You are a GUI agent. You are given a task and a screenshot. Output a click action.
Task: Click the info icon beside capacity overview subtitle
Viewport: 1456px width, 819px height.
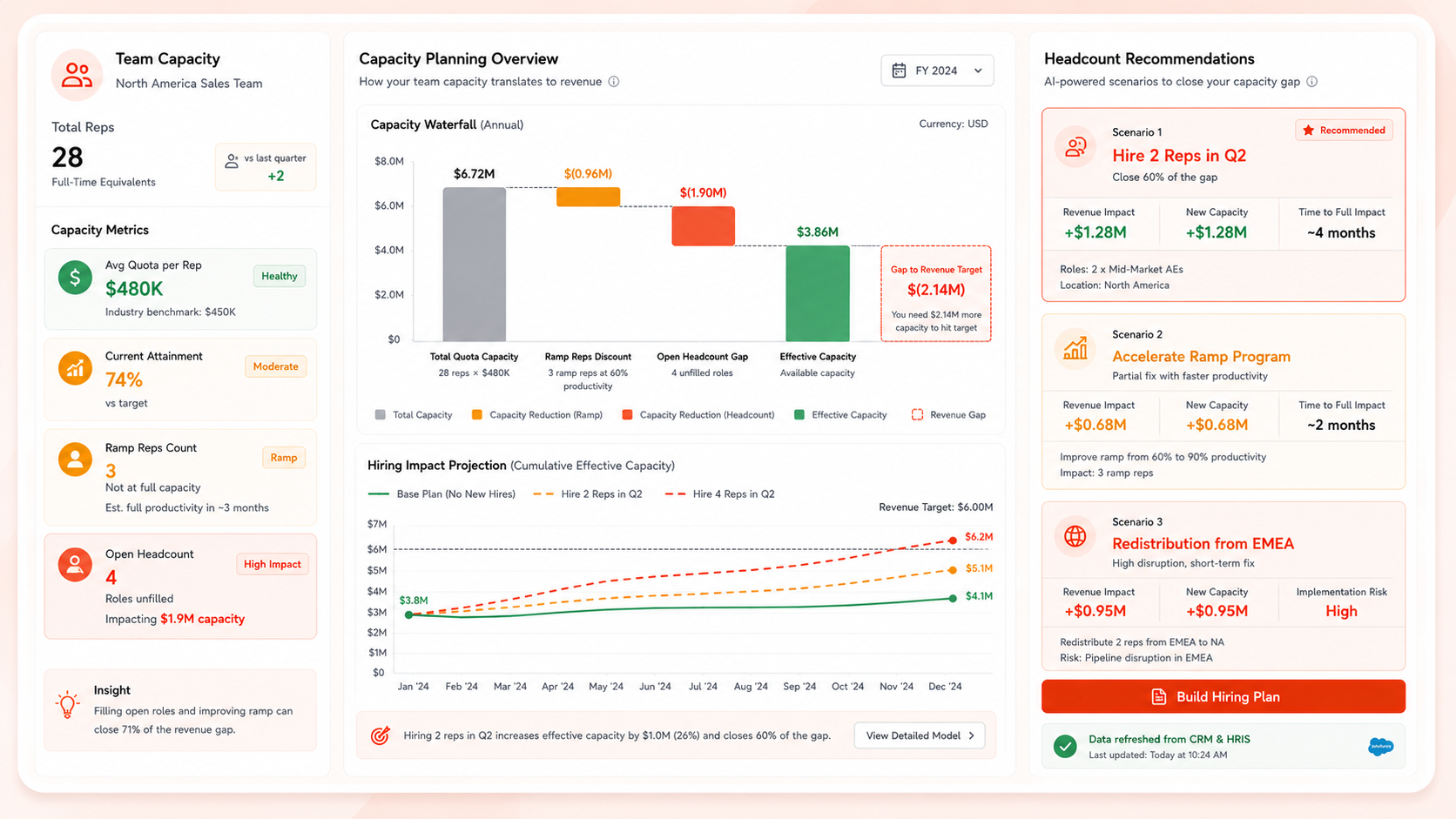(x=614, y=82)
